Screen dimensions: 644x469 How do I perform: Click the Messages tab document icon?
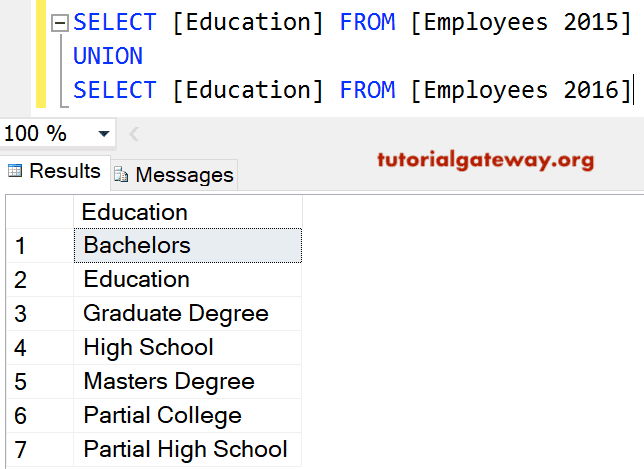tap(121, 175)
